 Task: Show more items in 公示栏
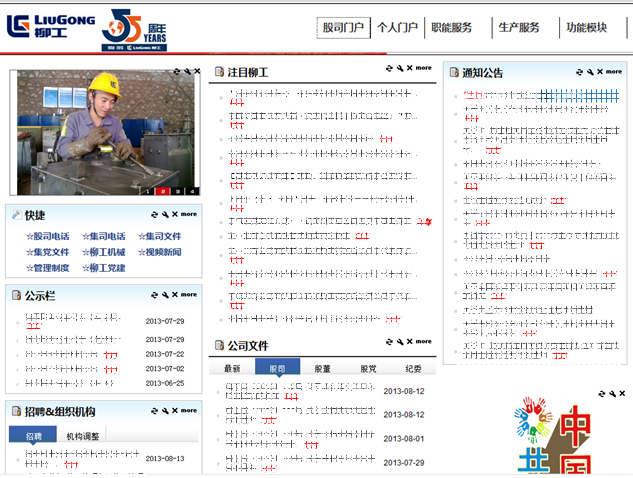tap(189, 295)
